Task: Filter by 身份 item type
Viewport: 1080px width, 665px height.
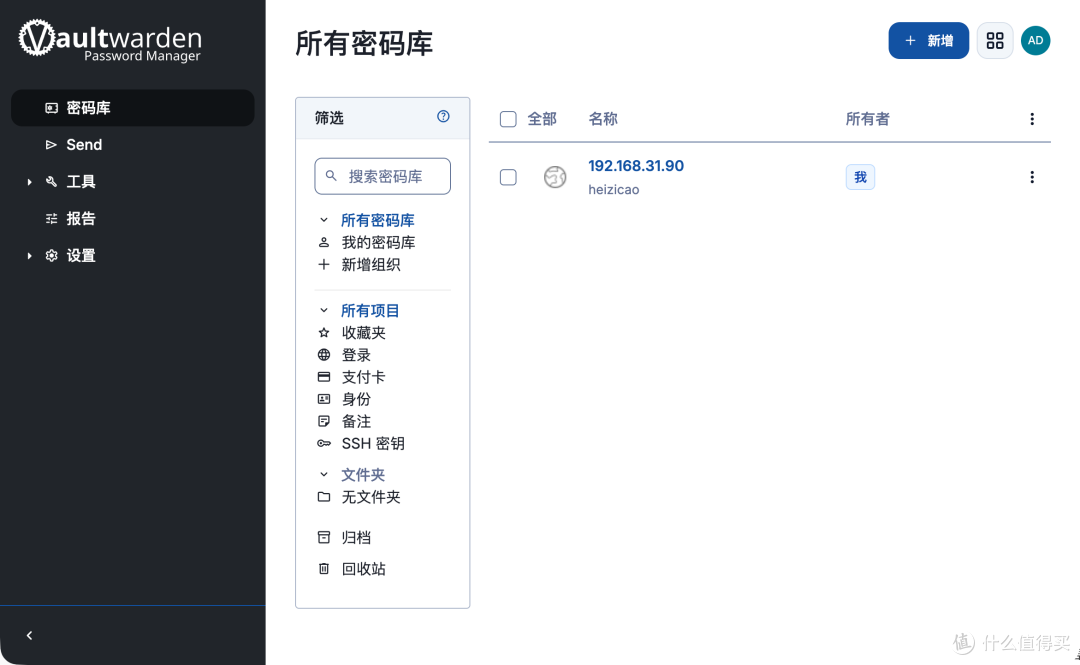Action: point(356,399)
